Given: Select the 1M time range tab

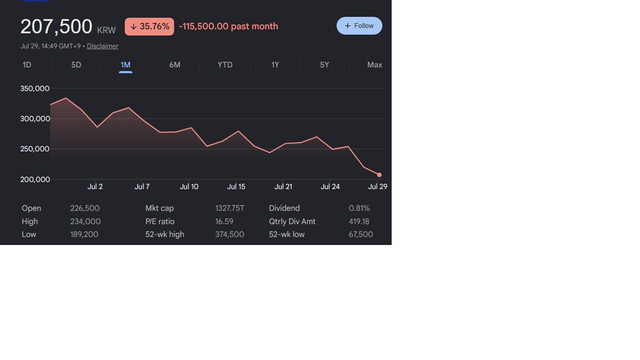Looking at the screenshot, I should pos(125,65).
